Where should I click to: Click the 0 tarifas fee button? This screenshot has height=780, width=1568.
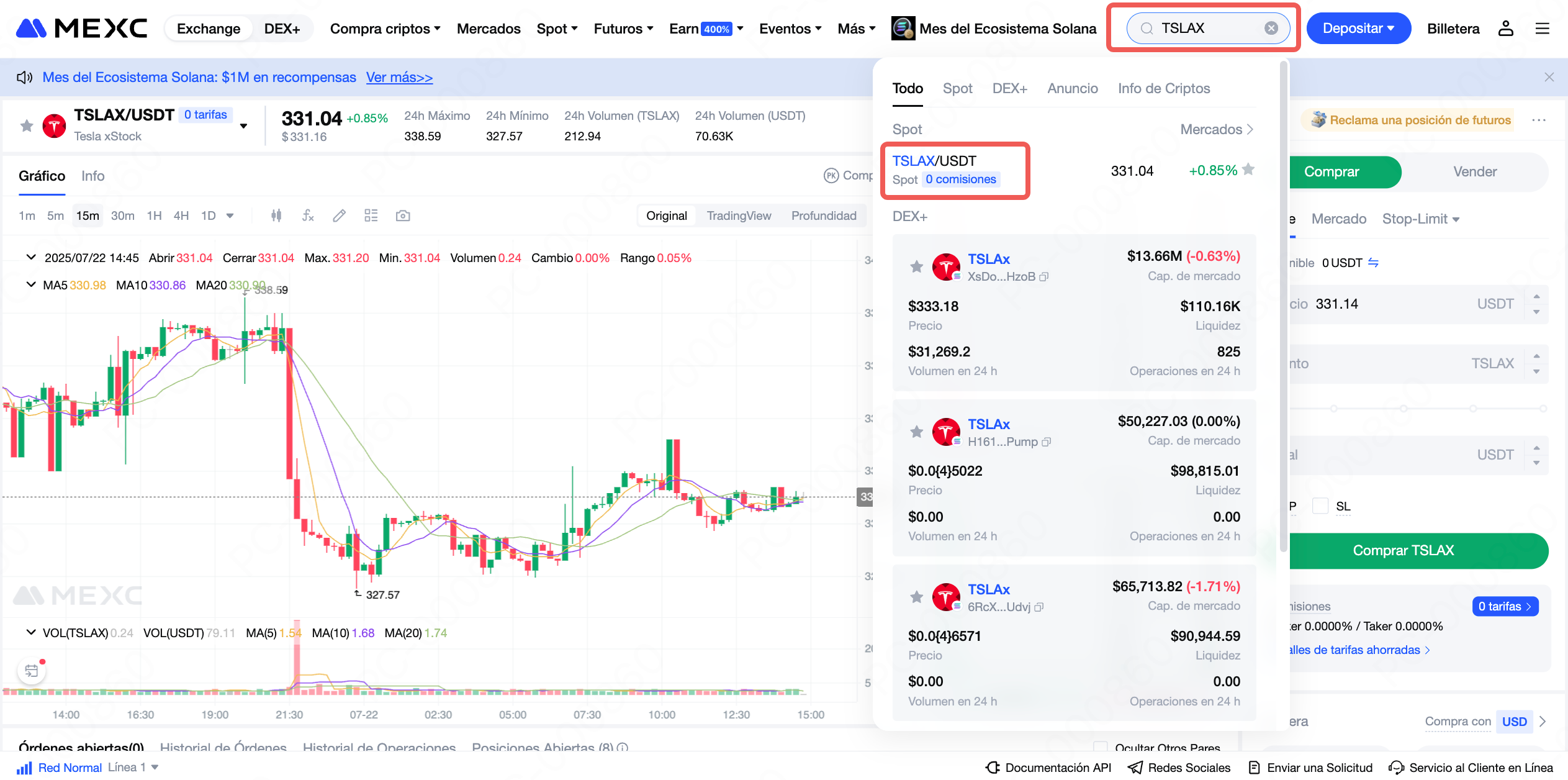1505,606
